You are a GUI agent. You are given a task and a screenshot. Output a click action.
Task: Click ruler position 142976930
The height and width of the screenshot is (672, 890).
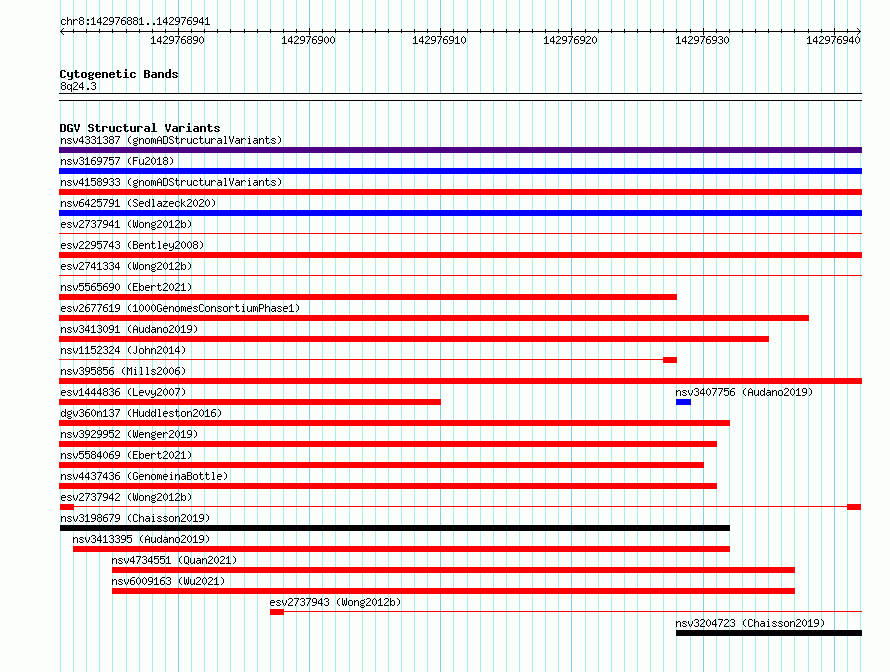[702, 40]
